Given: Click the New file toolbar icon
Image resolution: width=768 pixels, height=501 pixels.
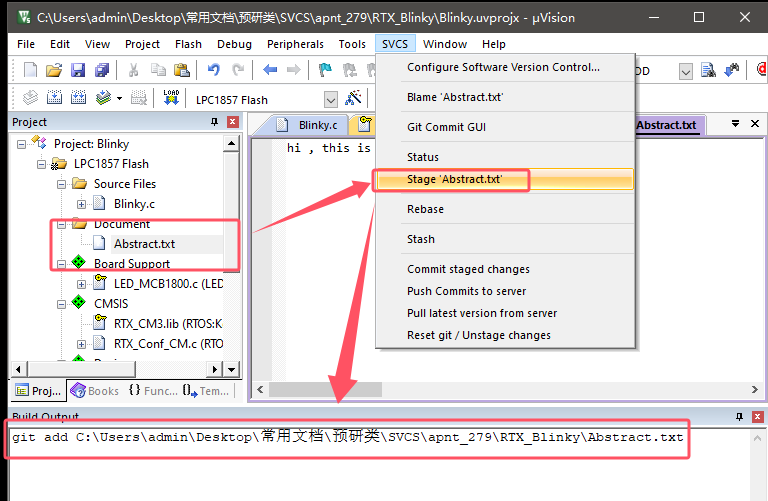Looking at the screenshot, I should [x=30, y=70].
